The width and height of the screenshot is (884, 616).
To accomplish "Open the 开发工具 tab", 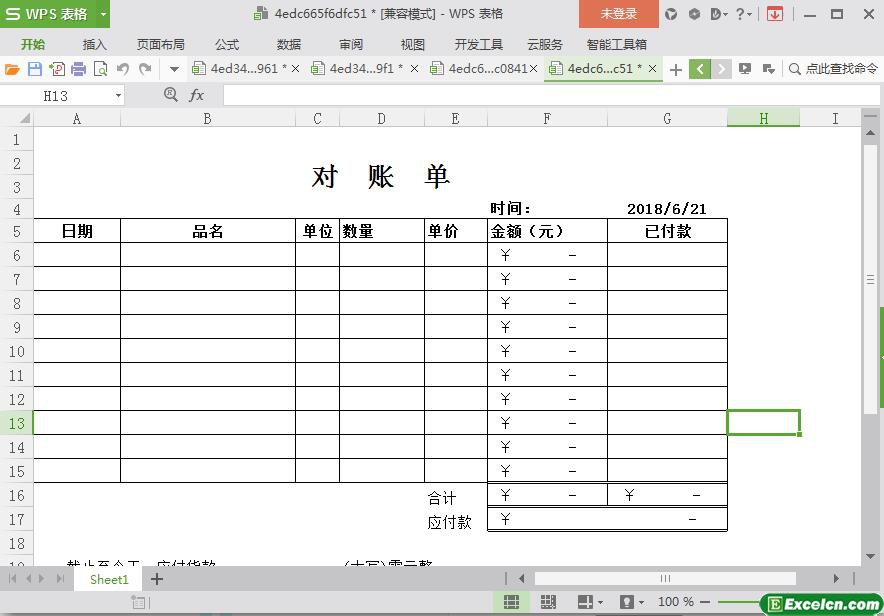I will click(479, 45).
